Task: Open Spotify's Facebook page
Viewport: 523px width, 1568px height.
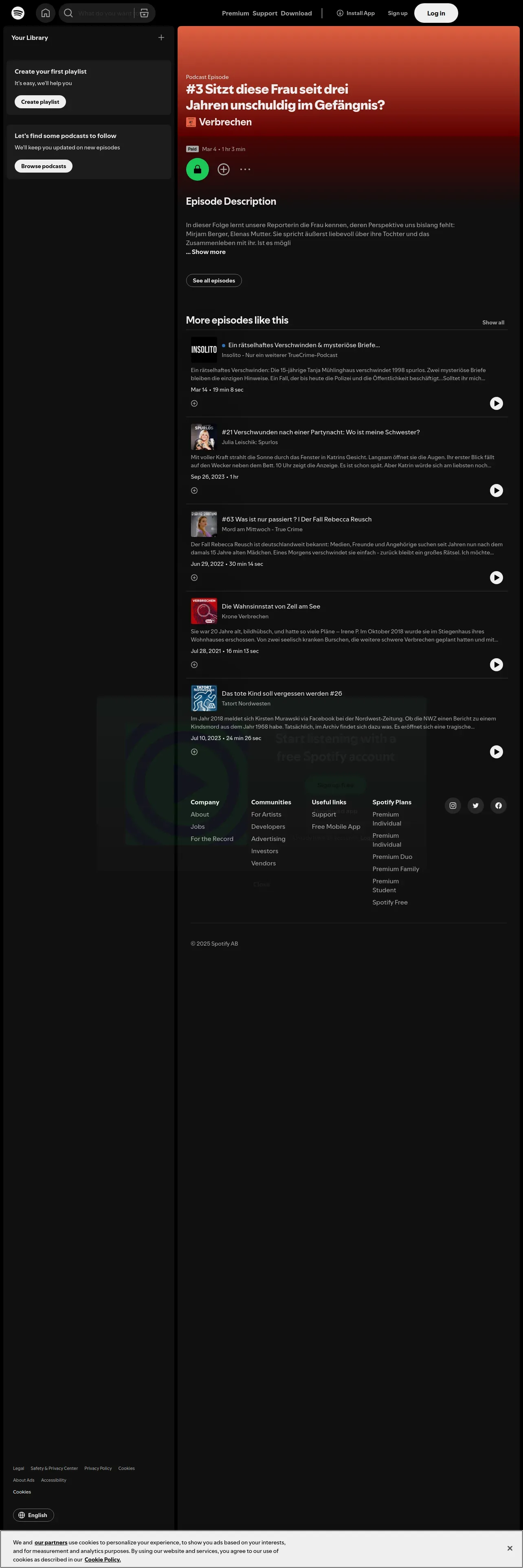Action: click(499, 805)
